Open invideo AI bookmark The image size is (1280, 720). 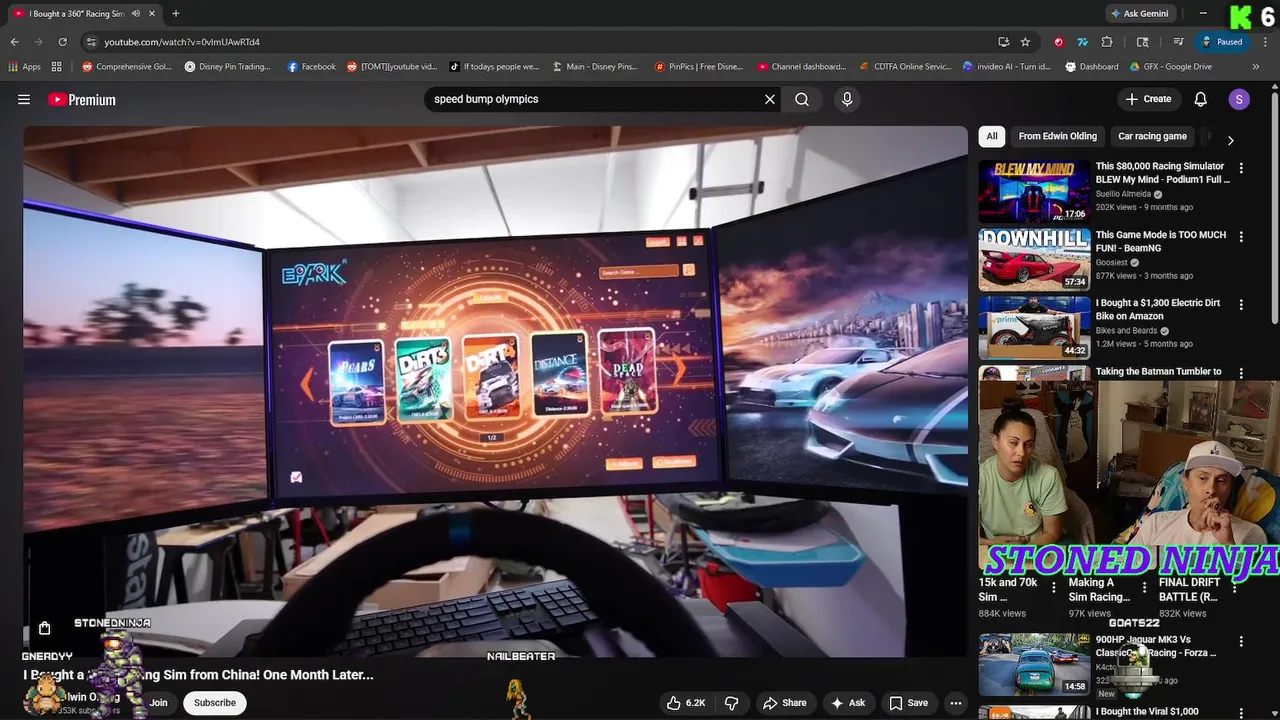(1007, 67)
